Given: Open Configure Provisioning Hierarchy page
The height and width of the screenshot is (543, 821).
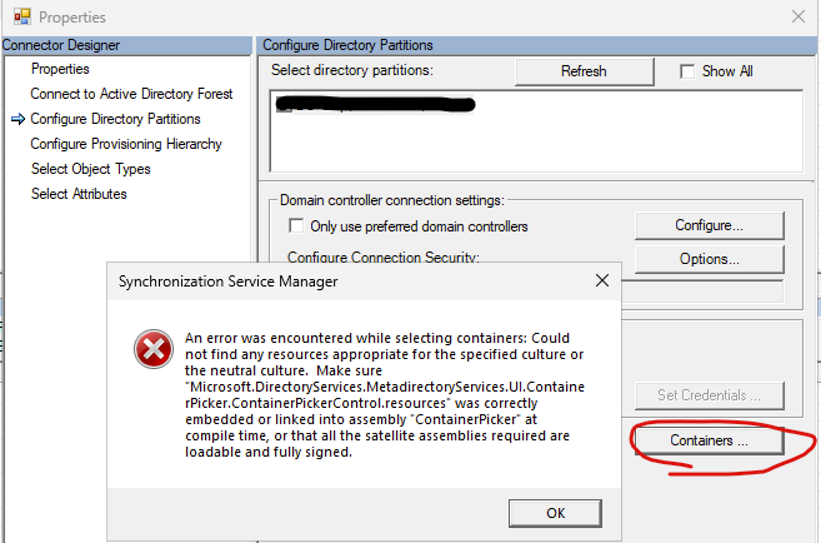Looking at the screenshot, I should 126,144.
